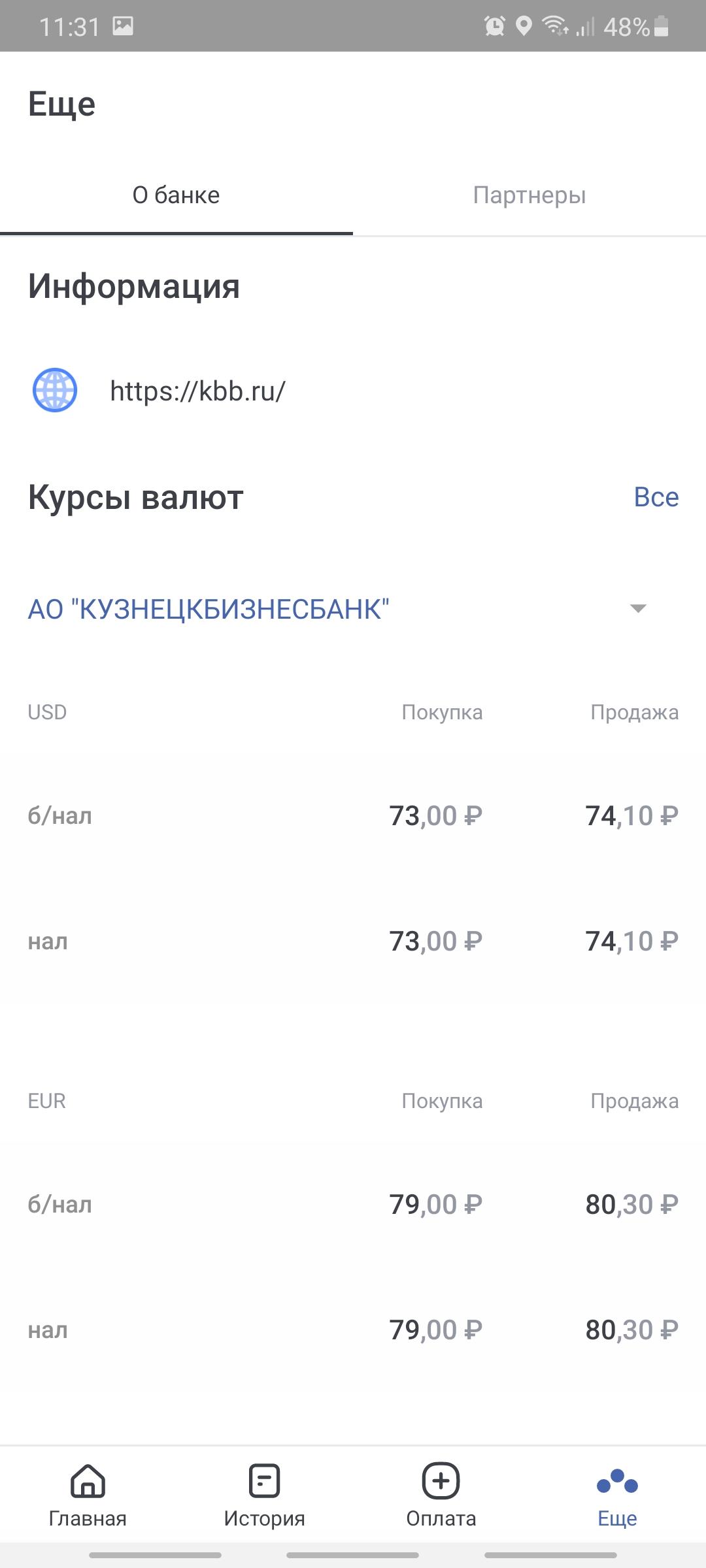Tap the Оплата plus icon
Screen dimensions: 706x1568
tap(441, 1480)
